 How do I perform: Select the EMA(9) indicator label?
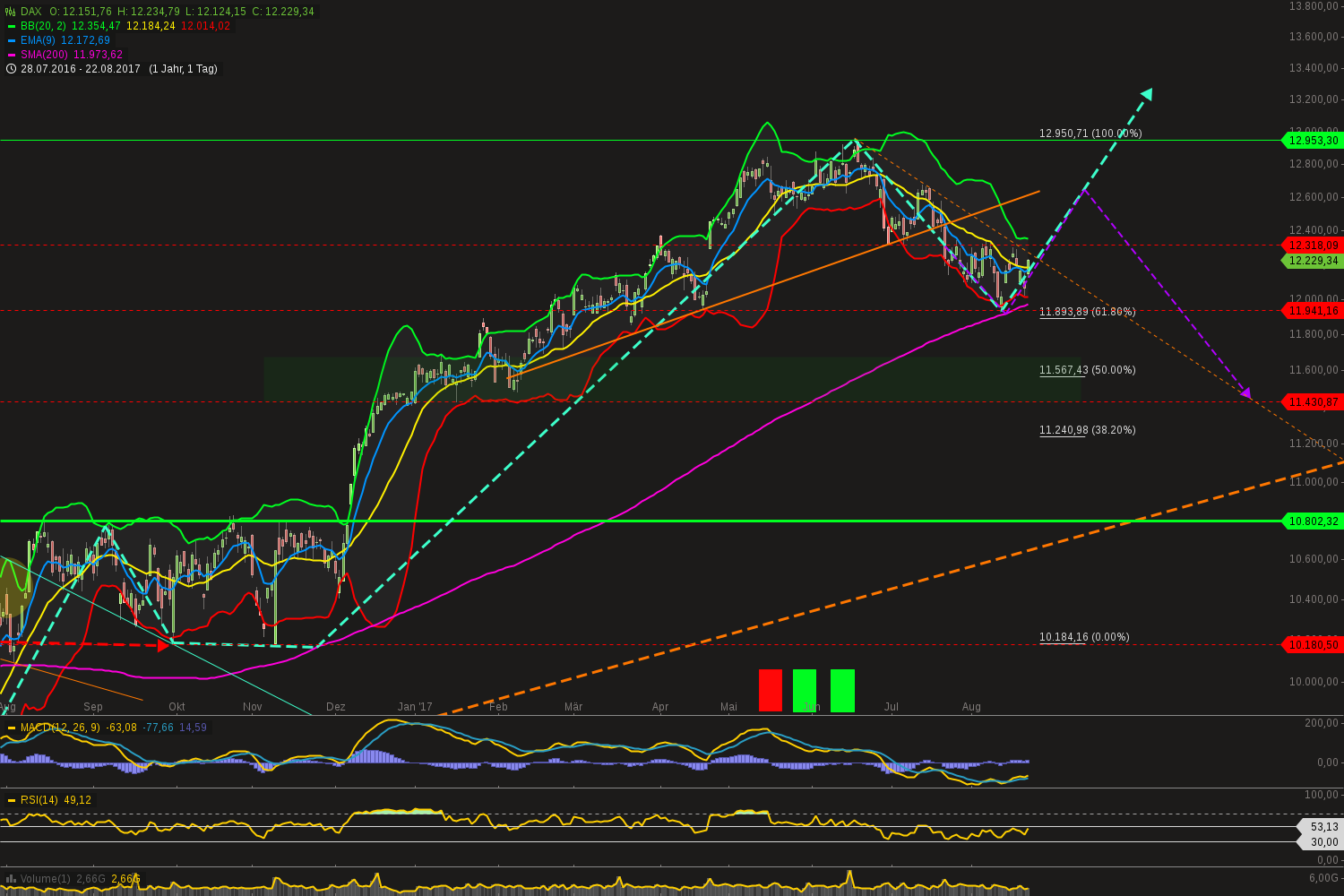(x=39, y=40)
